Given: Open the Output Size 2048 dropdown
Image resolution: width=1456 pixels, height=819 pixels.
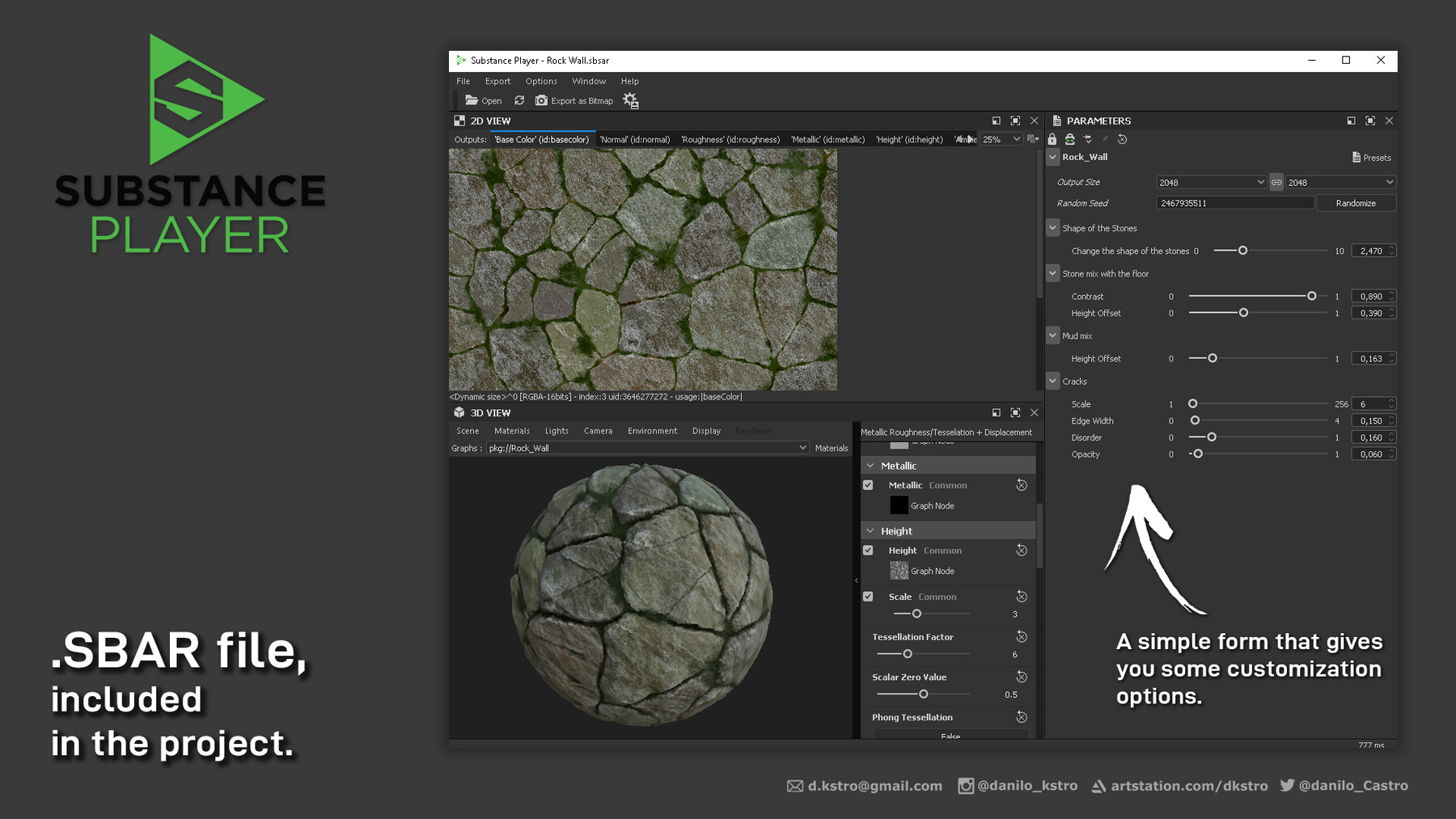Looking at the screenshot, I should click(1210, 182).
